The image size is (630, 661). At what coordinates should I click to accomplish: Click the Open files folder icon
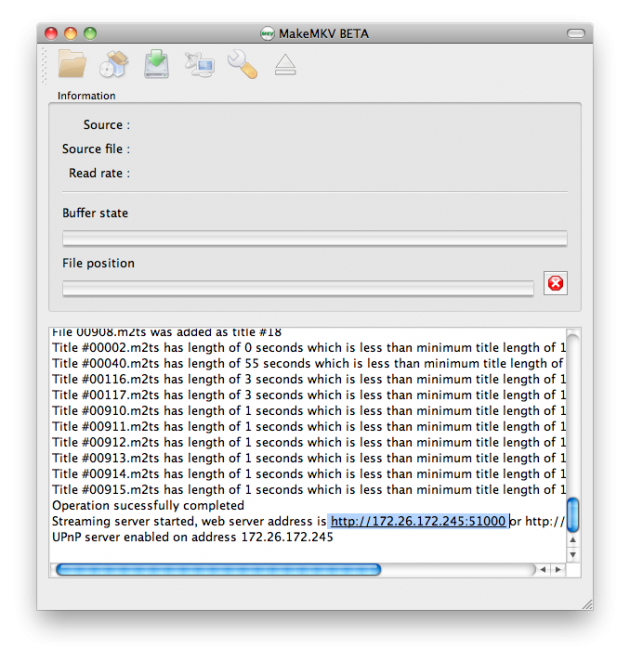click(72, 65)
